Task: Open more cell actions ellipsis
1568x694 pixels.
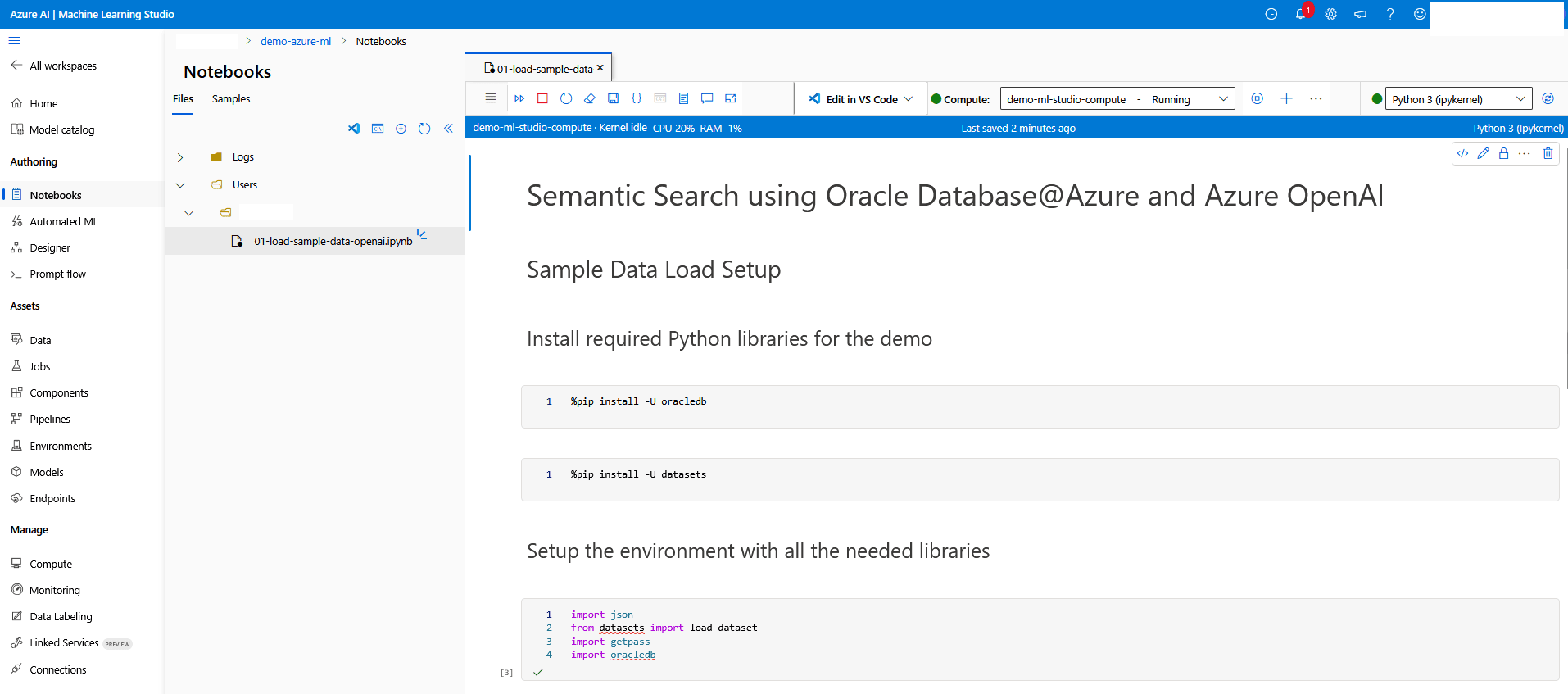Action: [1524, 153]
